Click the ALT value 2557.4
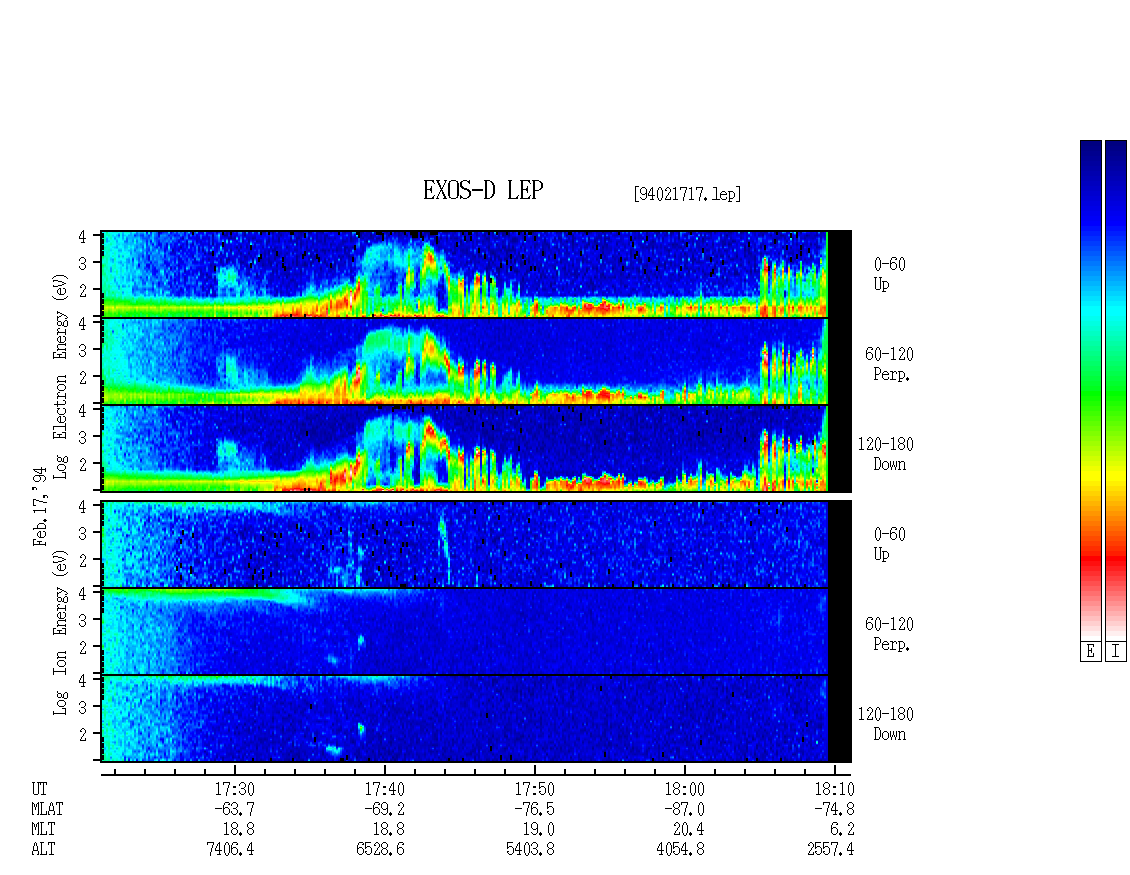The image size is (1130, 875). coord(830,850)
